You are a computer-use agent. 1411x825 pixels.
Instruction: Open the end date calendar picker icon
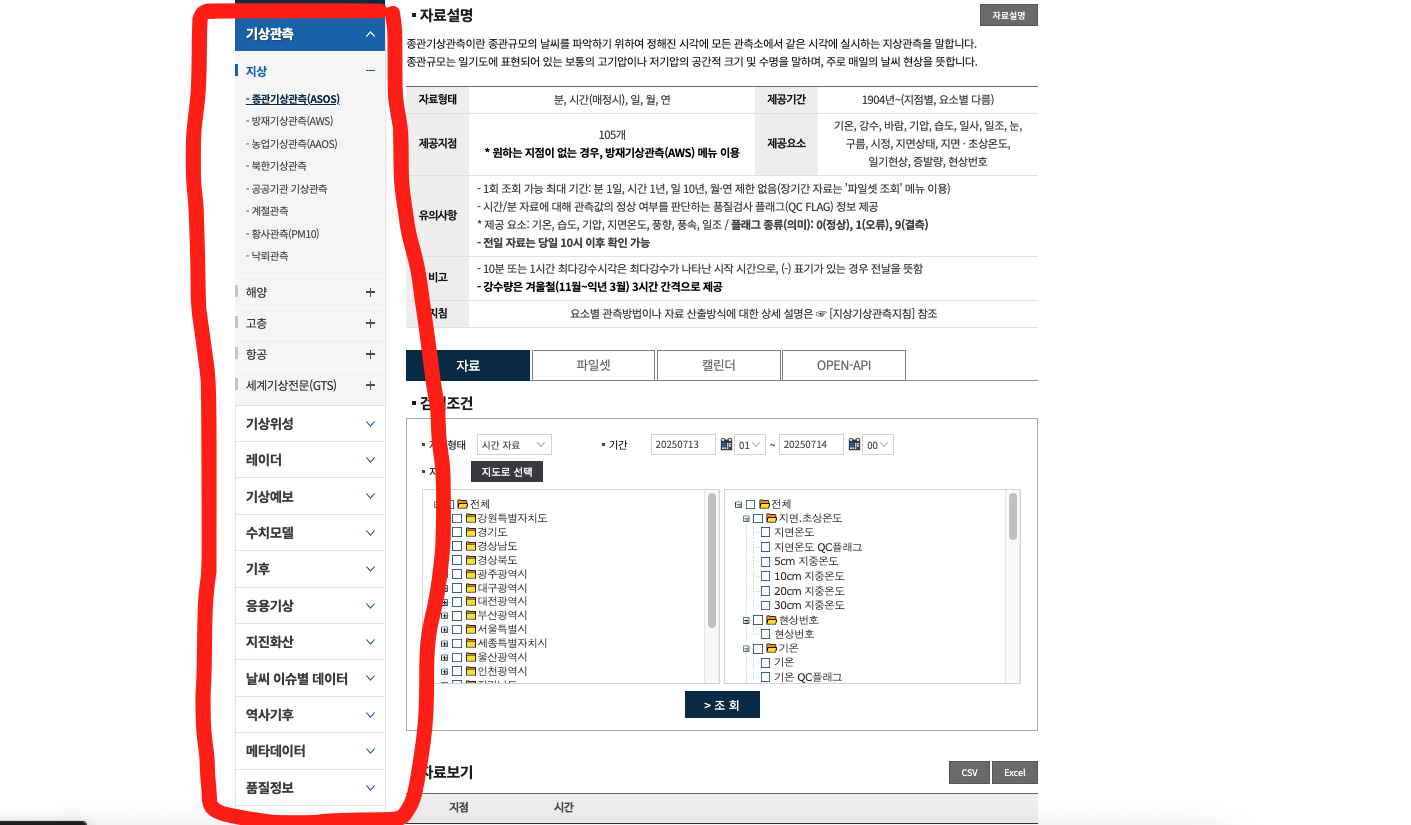pyautogui.click(x=853, y=445)
